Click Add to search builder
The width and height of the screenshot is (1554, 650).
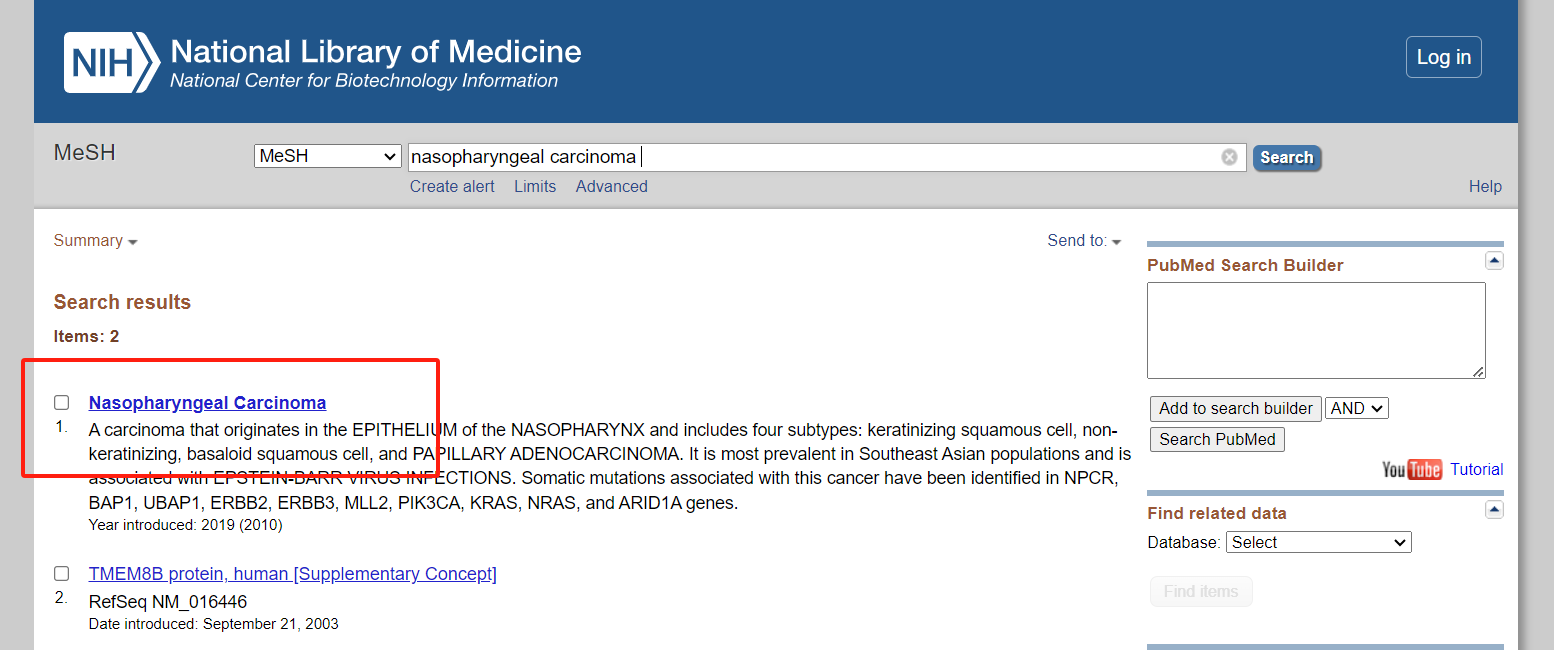1235,408
